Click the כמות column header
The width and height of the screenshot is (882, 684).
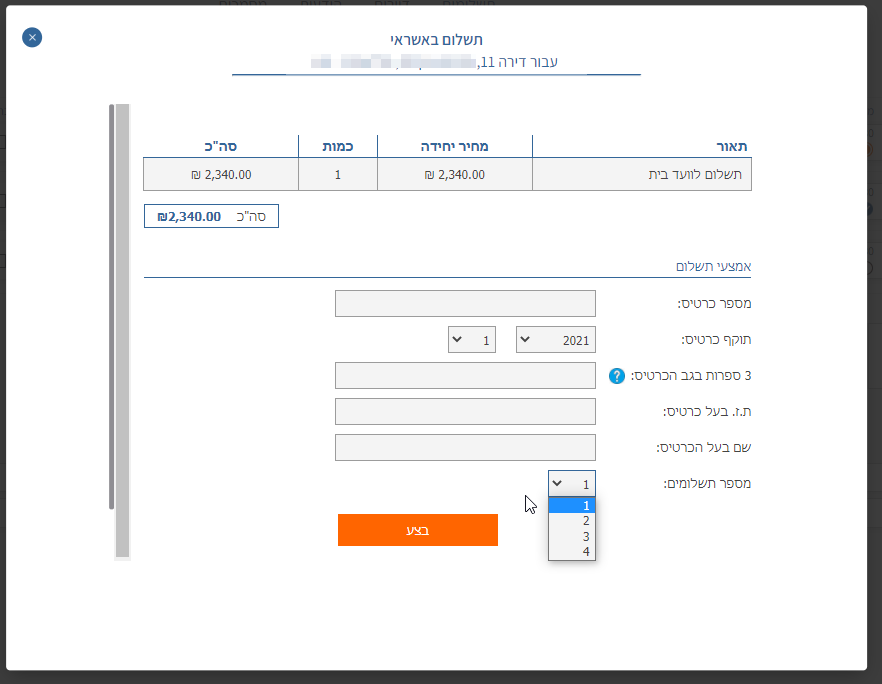click(337, 146)
